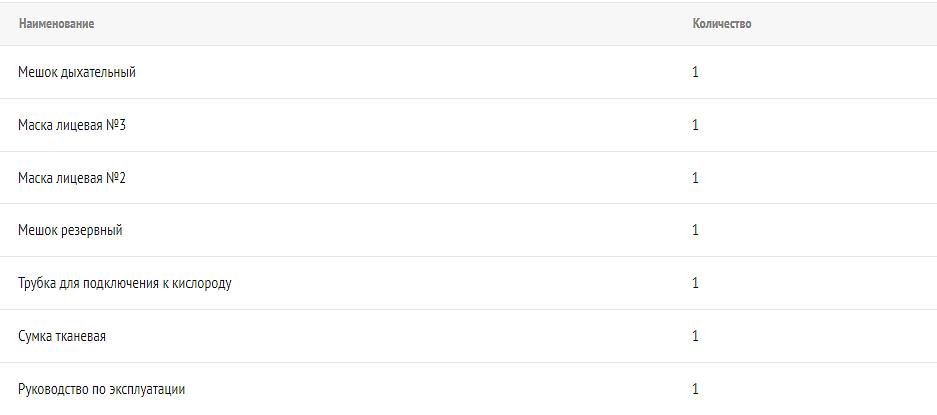Click the word дыхательный in the first row
Screen dimensions: 937x415
click(x=98, y=72)
